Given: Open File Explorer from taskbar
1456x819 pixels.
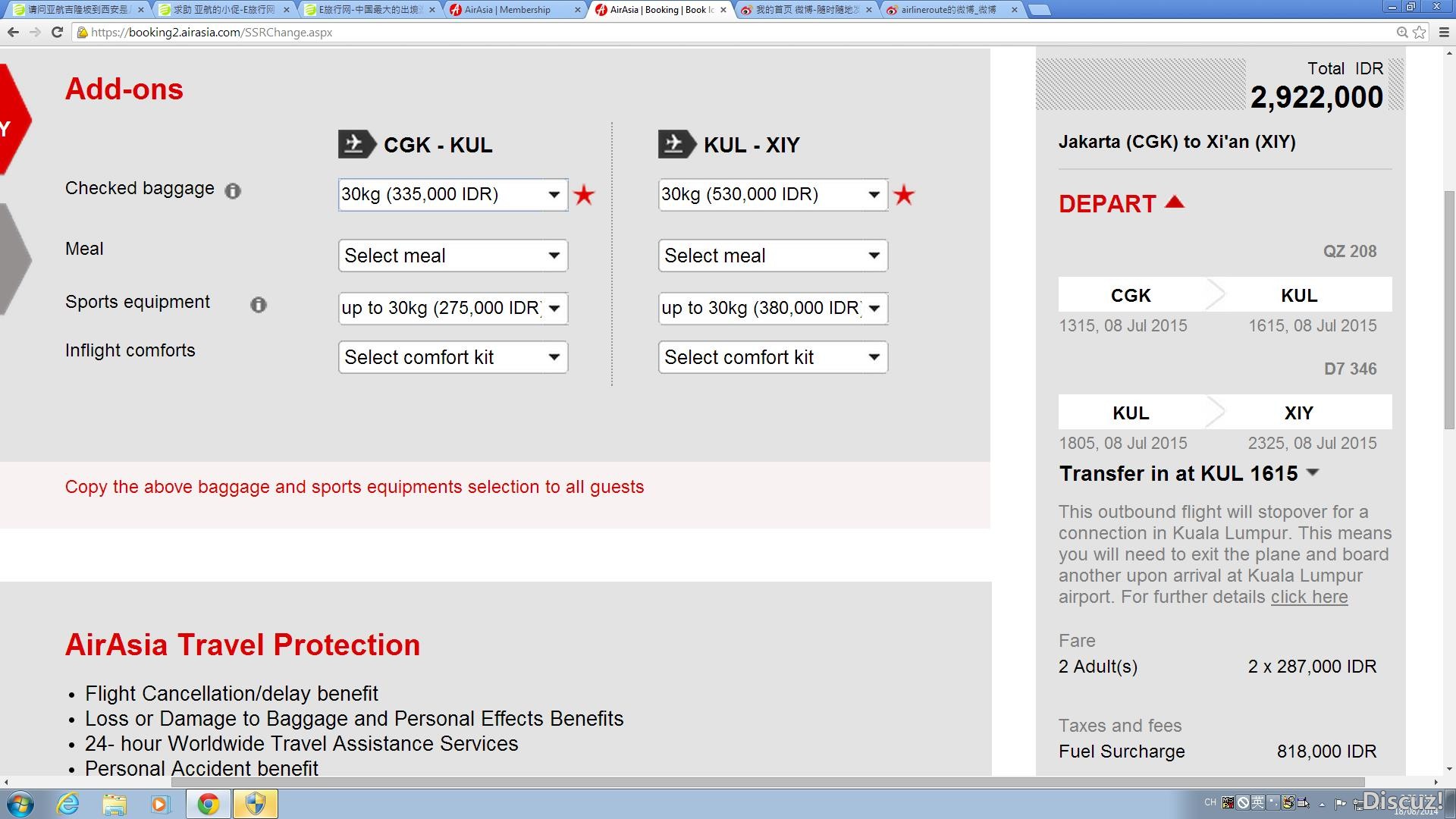Looking at the screenshot, I should (x=115, y=804).
